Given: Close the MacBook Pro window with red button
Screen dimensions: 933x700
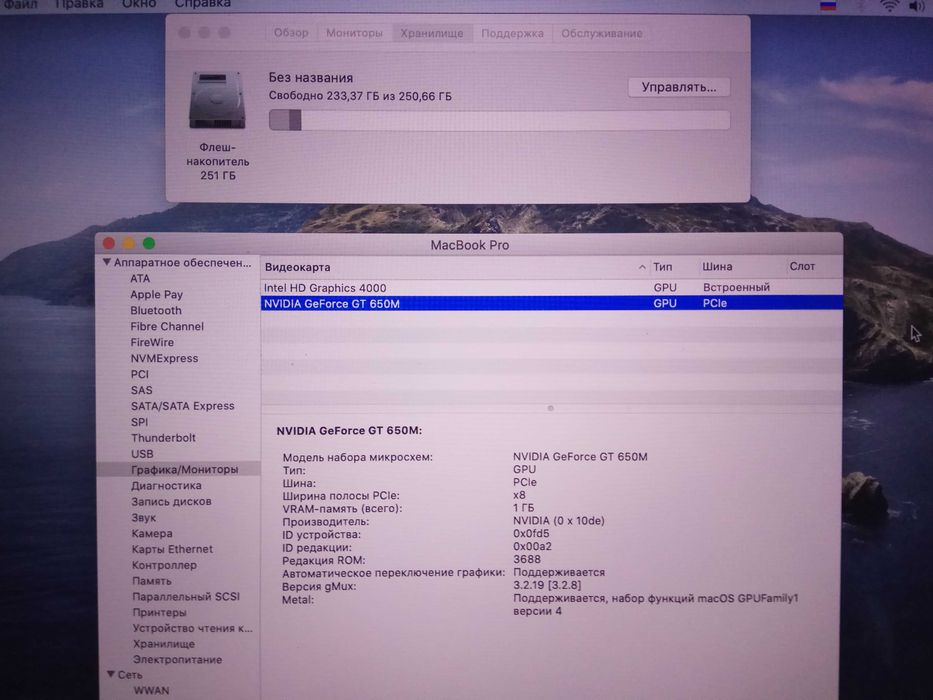Looking at the screenshot, I should point(109,243).
